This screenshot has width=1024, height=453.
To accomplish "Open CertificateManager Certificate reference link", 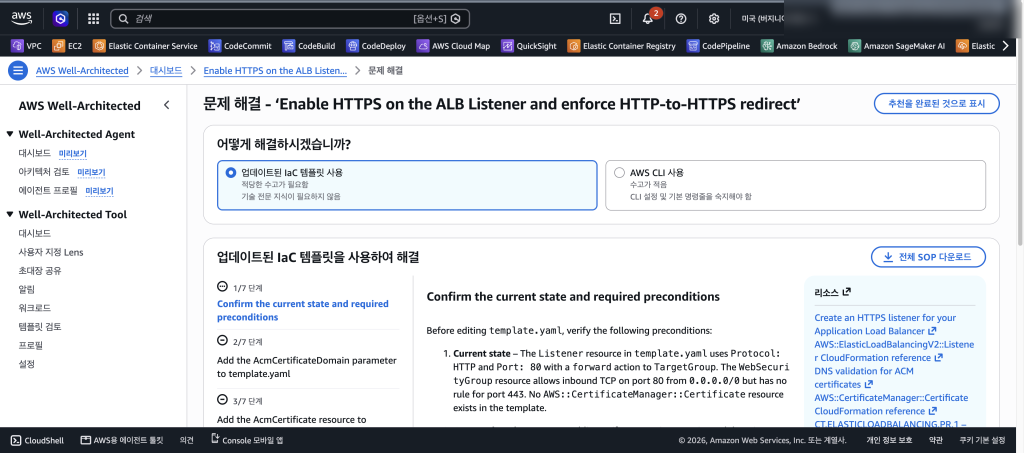I will (891, 405).
